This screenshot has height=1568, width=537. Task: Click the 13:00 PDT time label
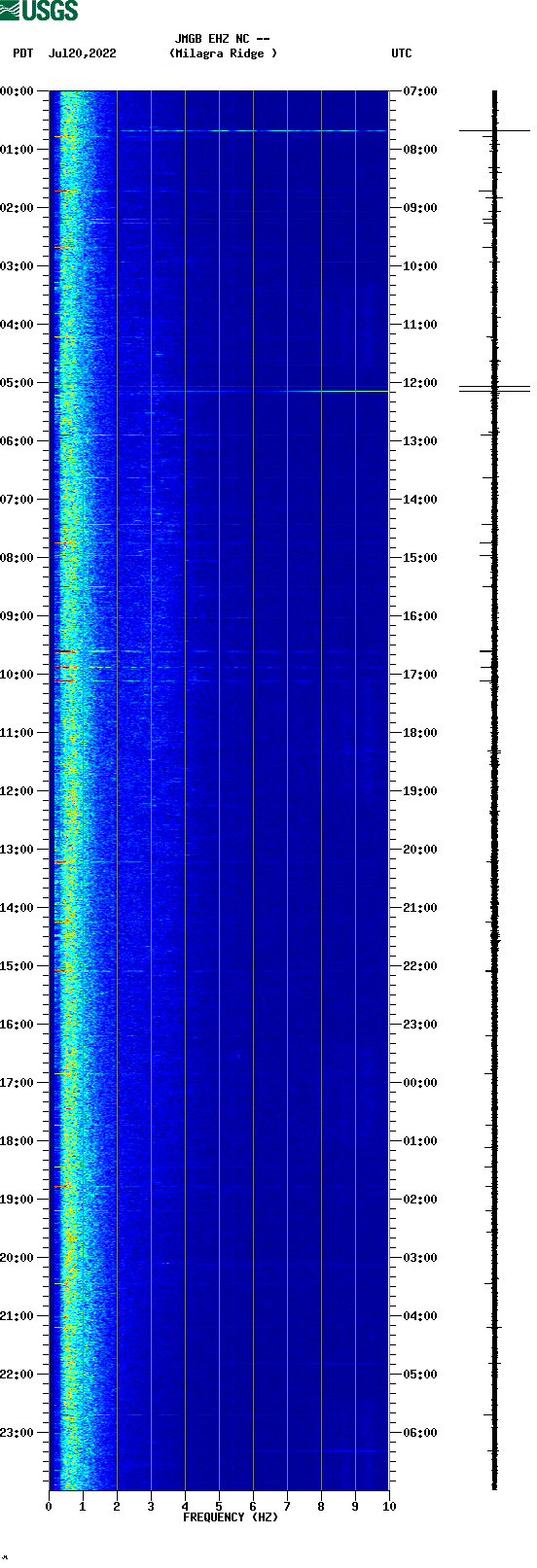[18, 850]
